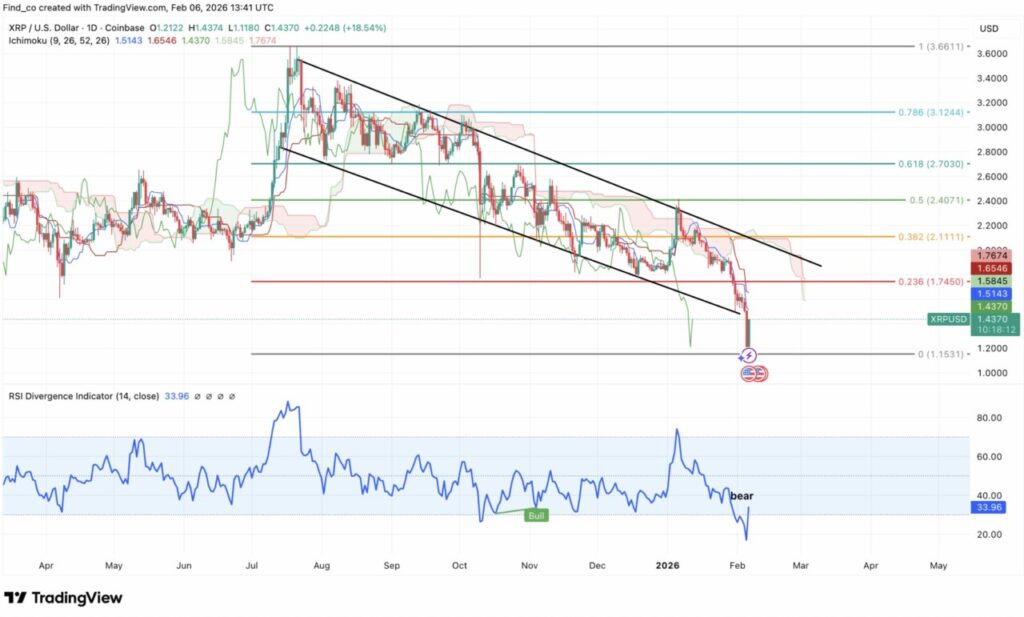Click the lightning bolt event icon below latest candle
The width and height of the screenshot is (1024, 617).
click(x=750, y=355)
